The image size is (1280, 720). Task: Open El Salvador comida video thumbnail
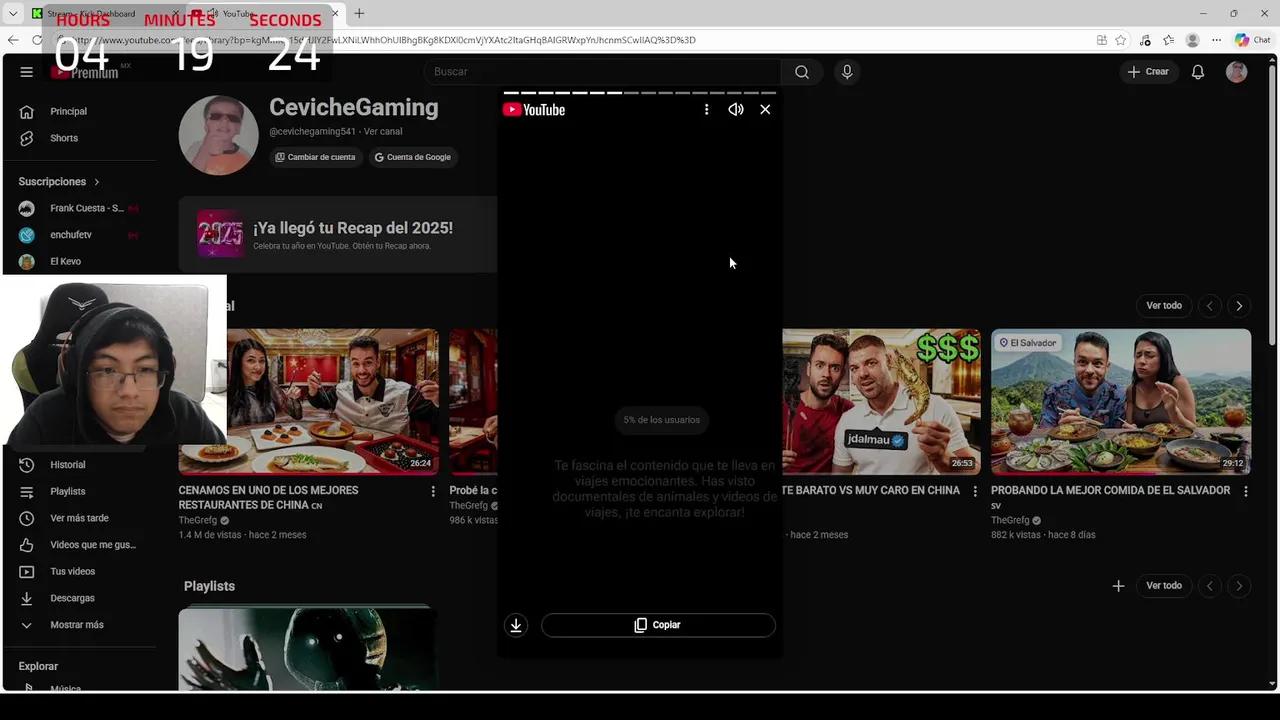pyautogui.click(x=1121, y=402)
